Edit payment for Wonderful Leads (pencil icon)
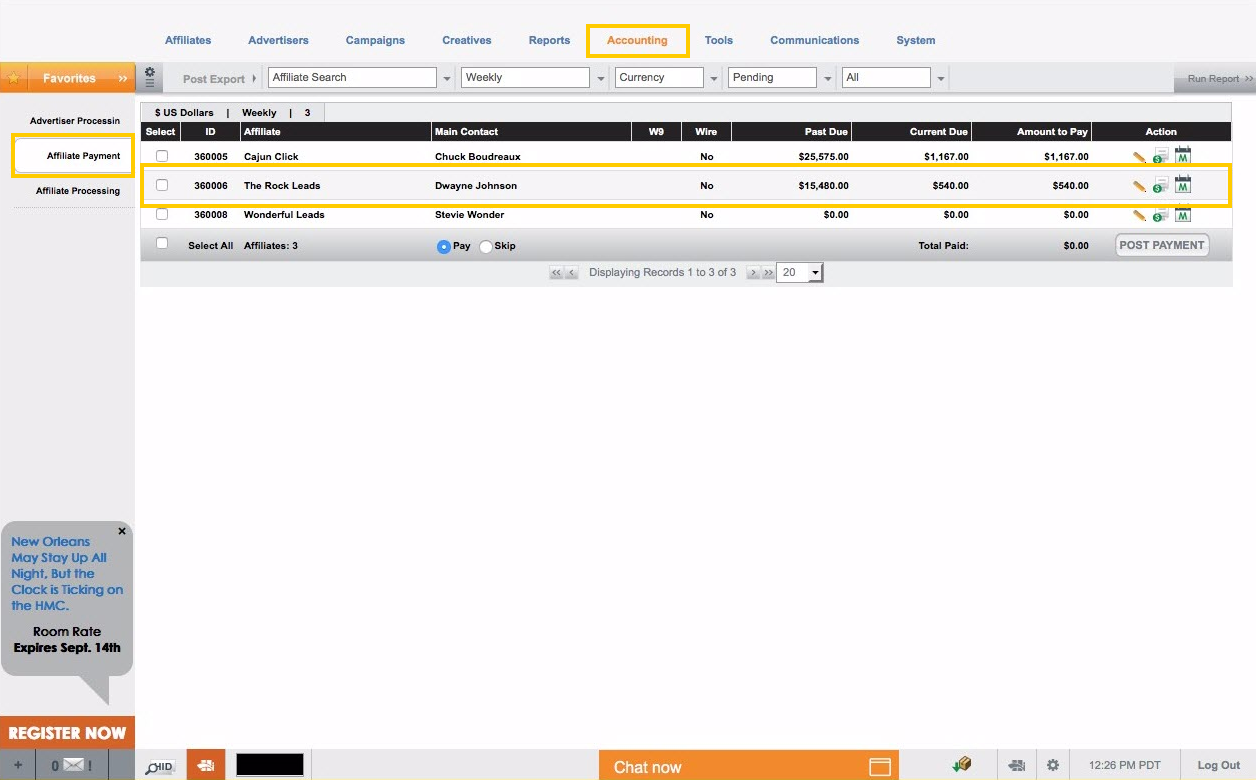Screen dimensions: 1256x780 pyautogui.click(x=1139, y=215)
